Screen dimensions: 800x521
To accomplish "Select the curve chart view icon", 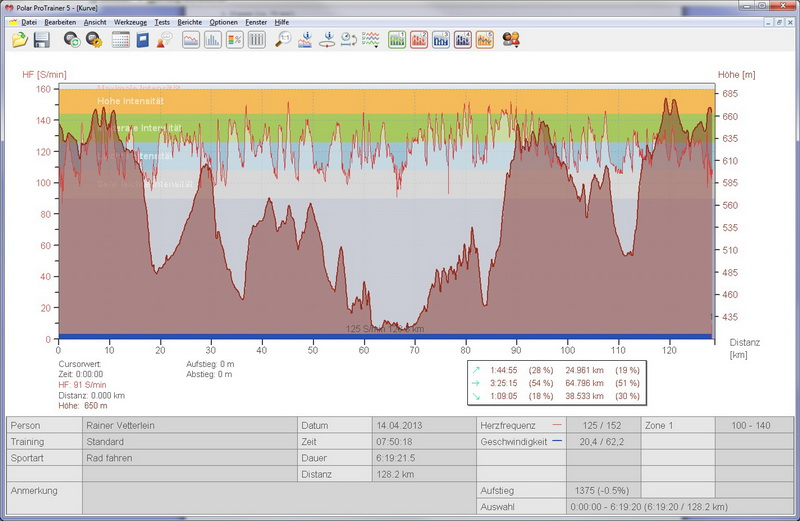I will [x=189, y=40].
